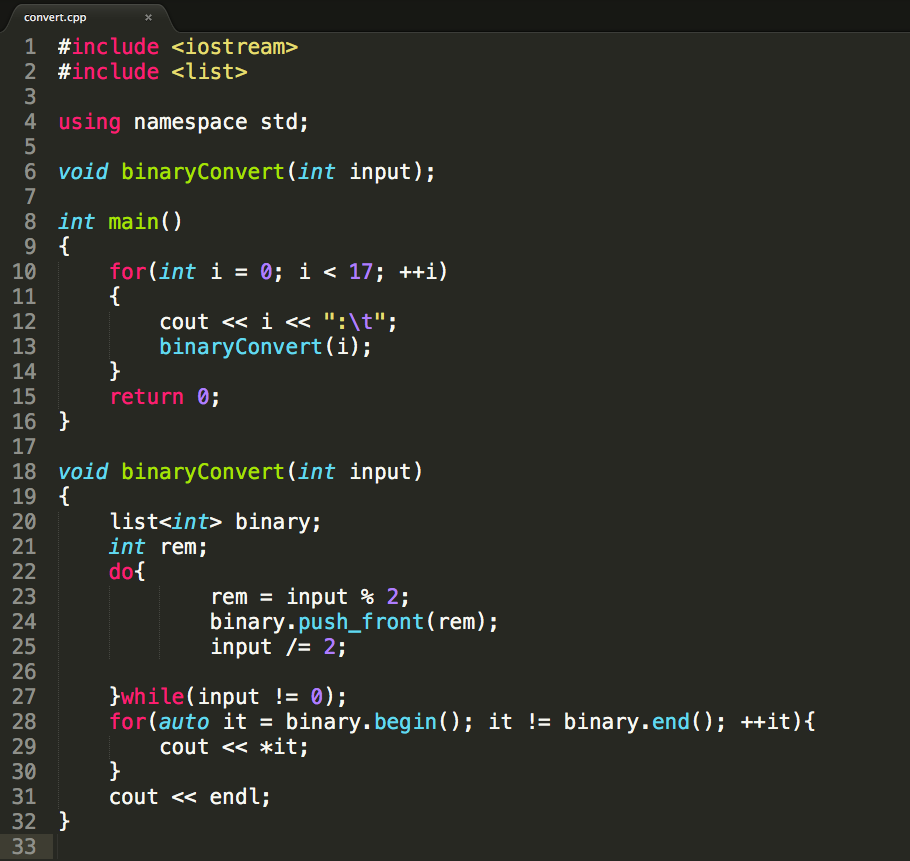Image resolution: width=910 pixels, height=861 pixels.
Task: Click line number 10 in the gutter
Action: coord(24,272)
